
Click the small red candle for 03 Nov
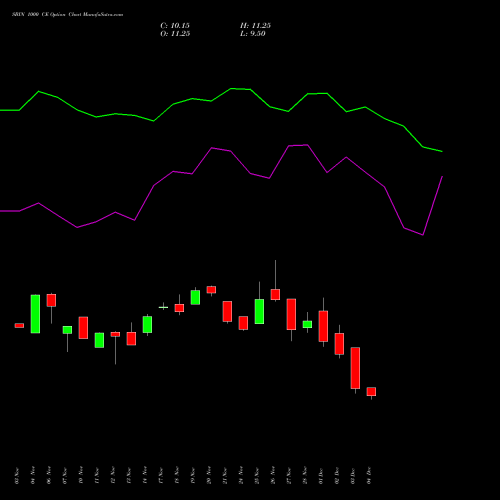pos(19,325)
